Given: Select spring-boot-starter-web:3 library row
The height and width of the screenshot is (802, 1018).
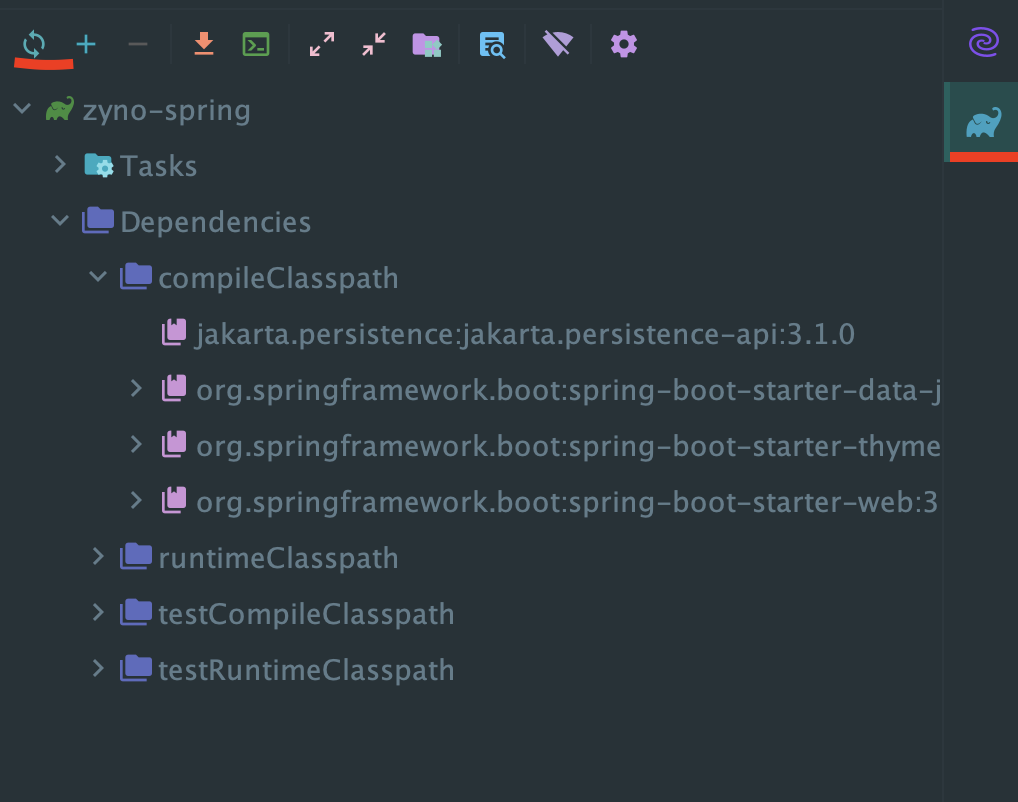Looking at the screenshot, I should pos(471,501).
